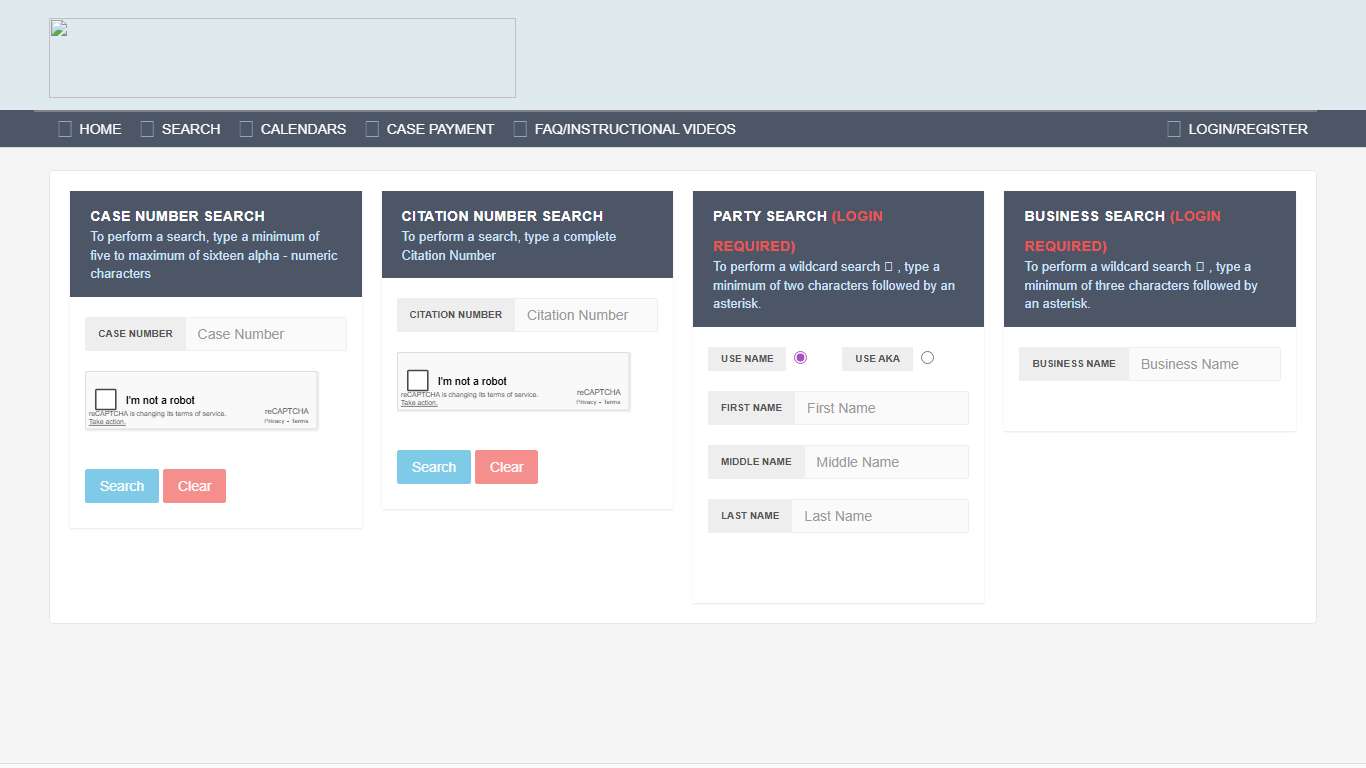Open the CALENDARS page from the navbar

[303, 128]
